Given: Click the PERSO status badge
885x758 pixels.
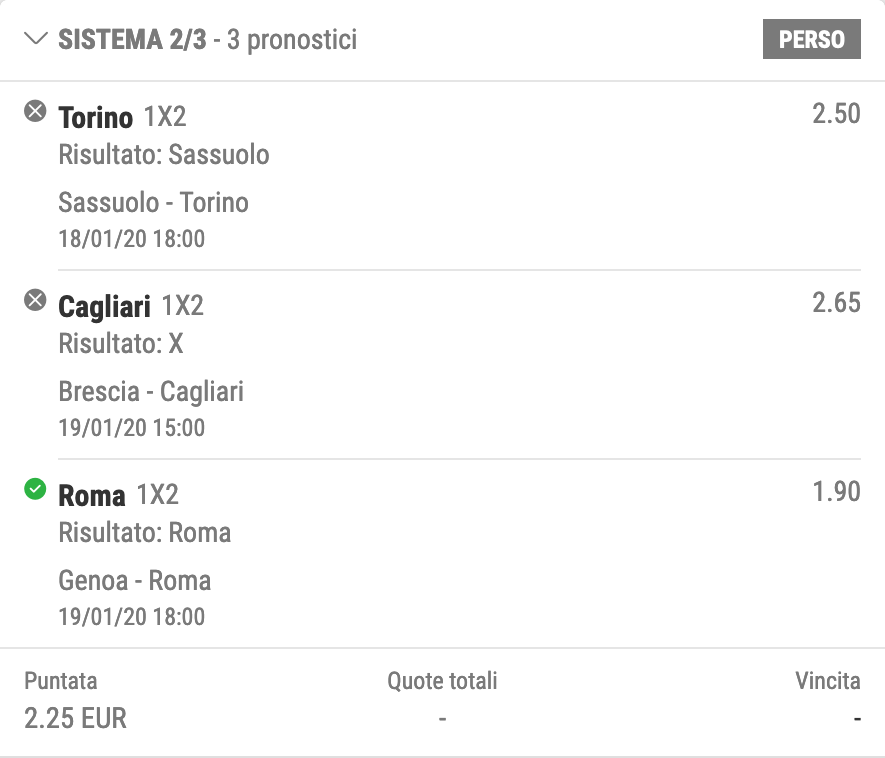Looking at the screenshot, I should (812, 39).
